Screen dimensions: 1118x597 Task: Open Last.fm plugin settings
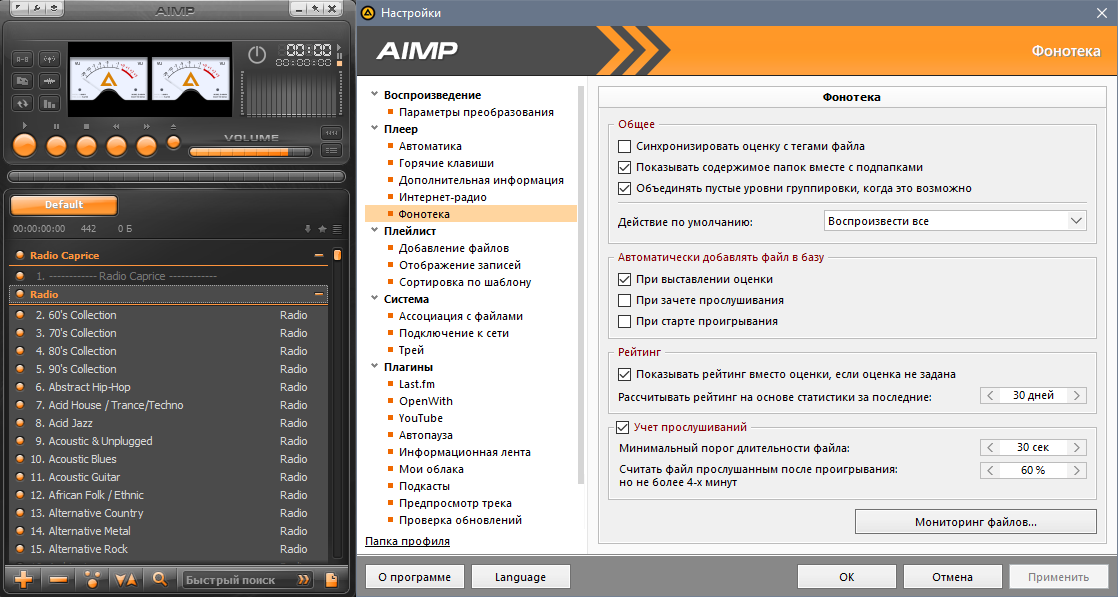point(416,384)
